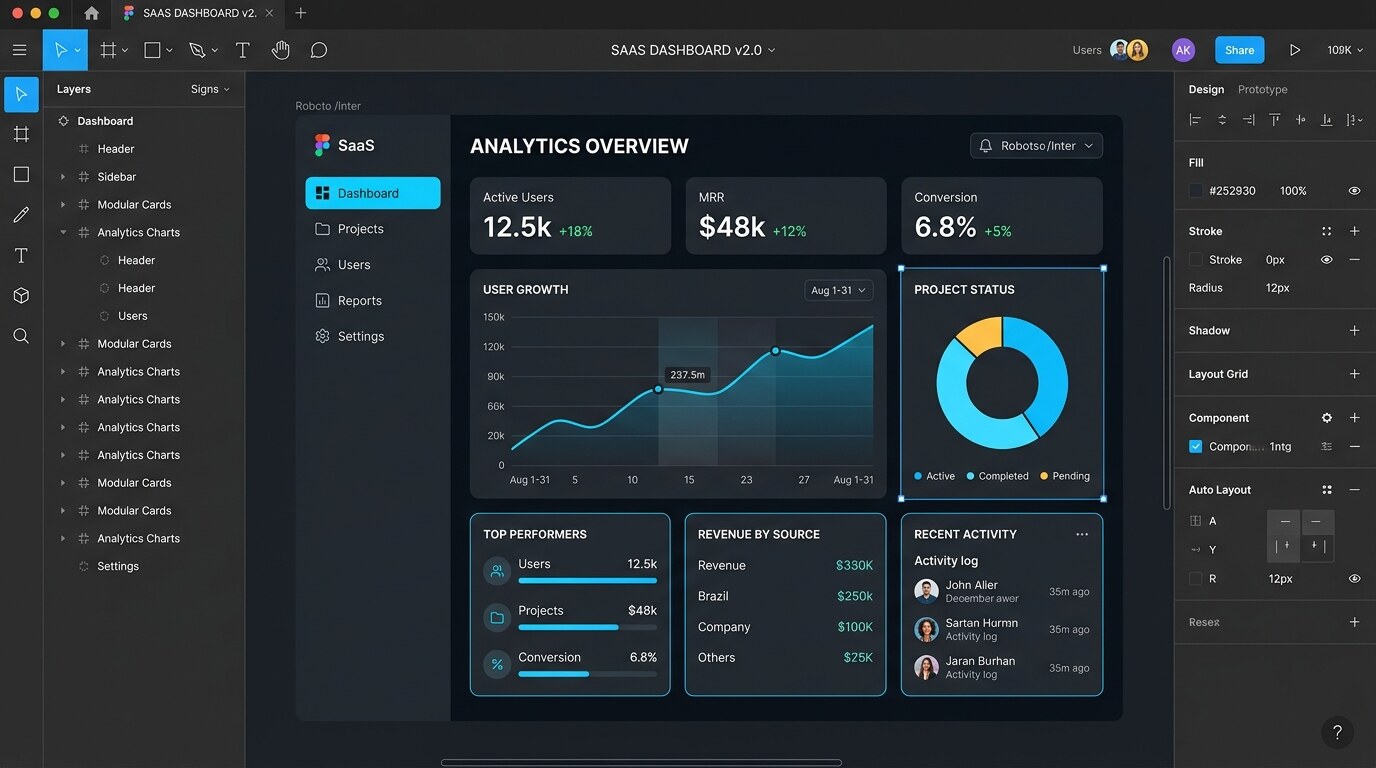Open the SAAS DASHBOARD v2.0 title dropdown

(x=693, y=50)
